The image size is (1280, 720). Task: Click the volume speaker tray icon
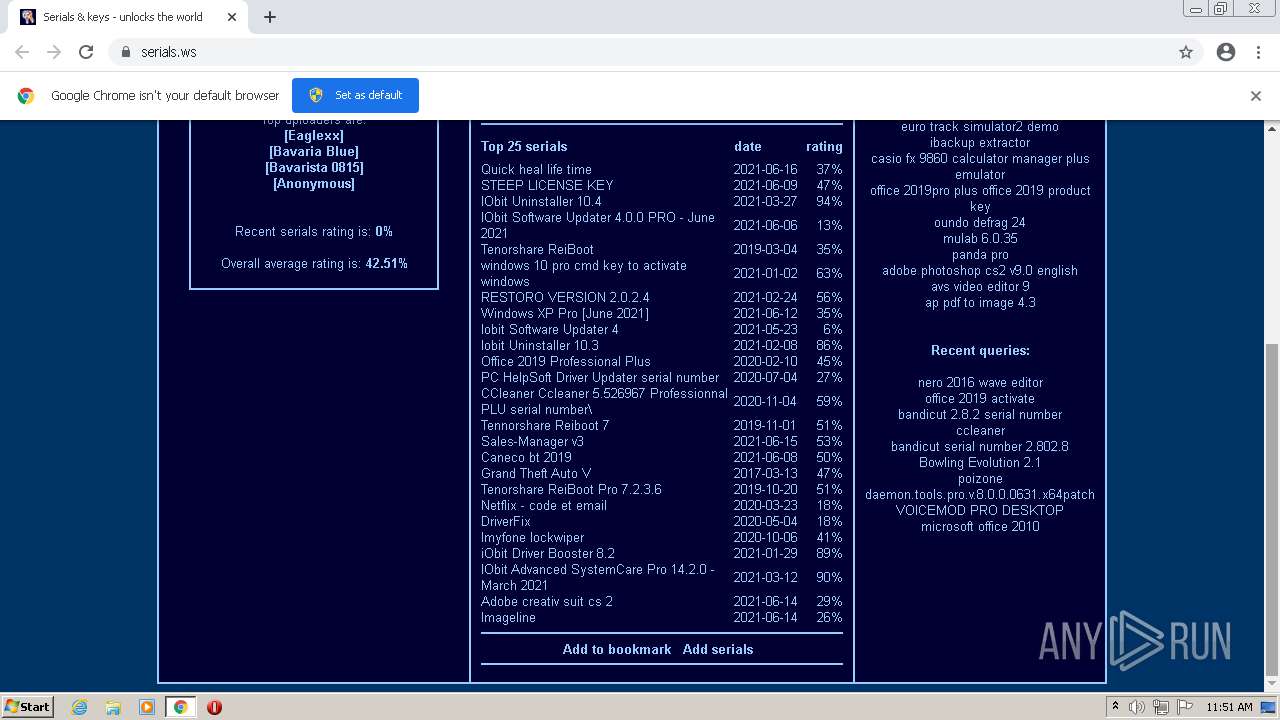click(1137, 707)
